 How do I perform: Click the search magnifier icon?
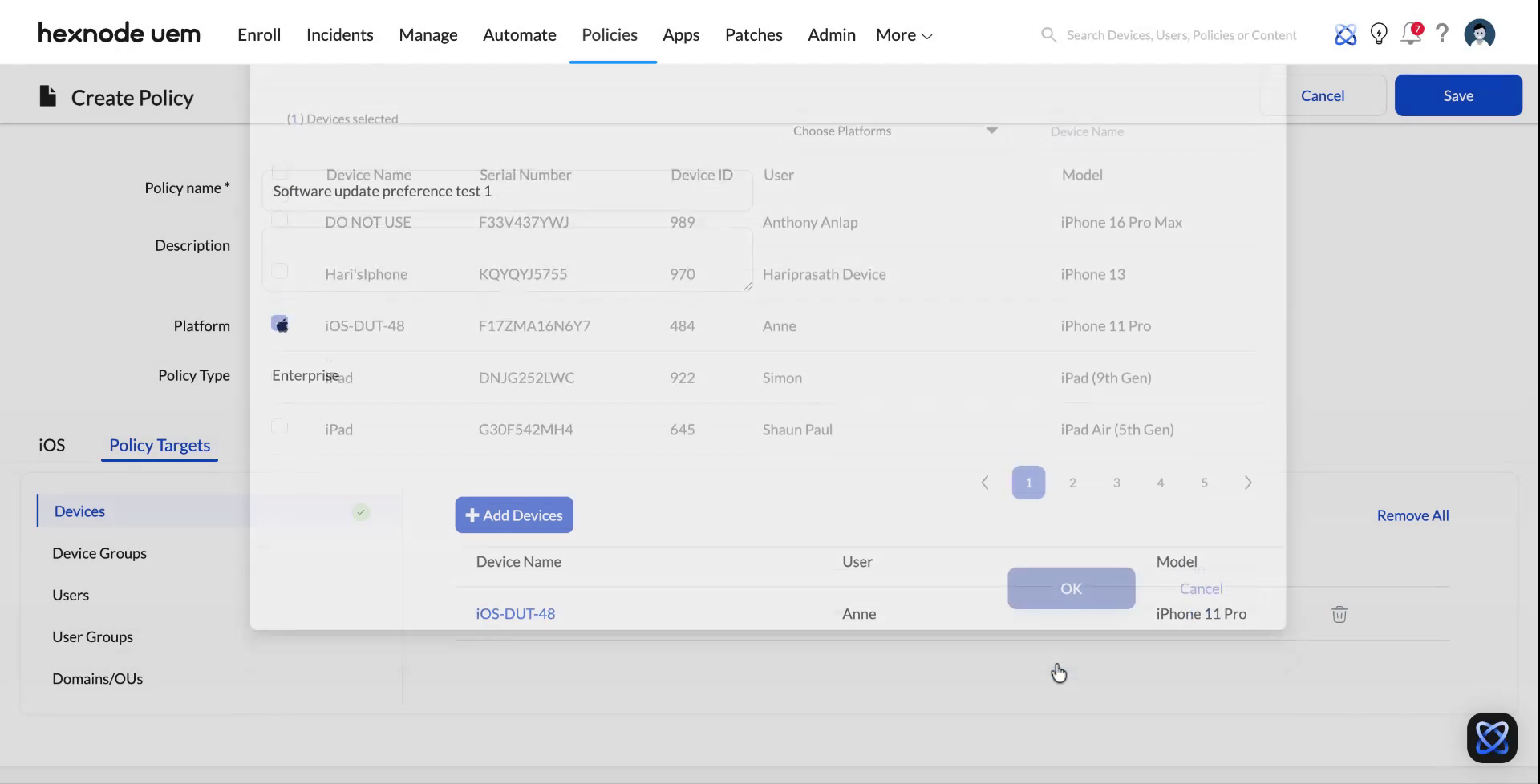[1048, 34]
